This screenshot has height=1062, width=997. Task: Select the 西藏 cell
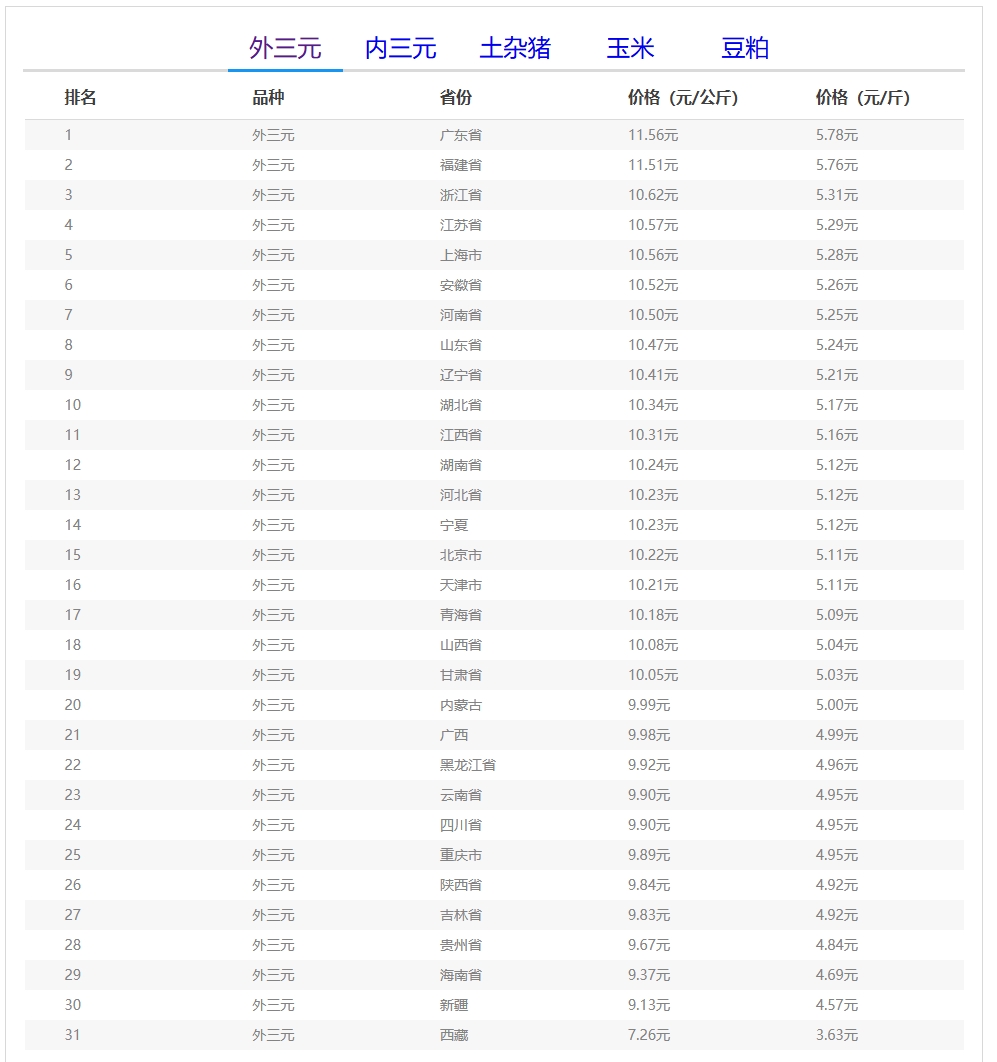coord(454,1035)
